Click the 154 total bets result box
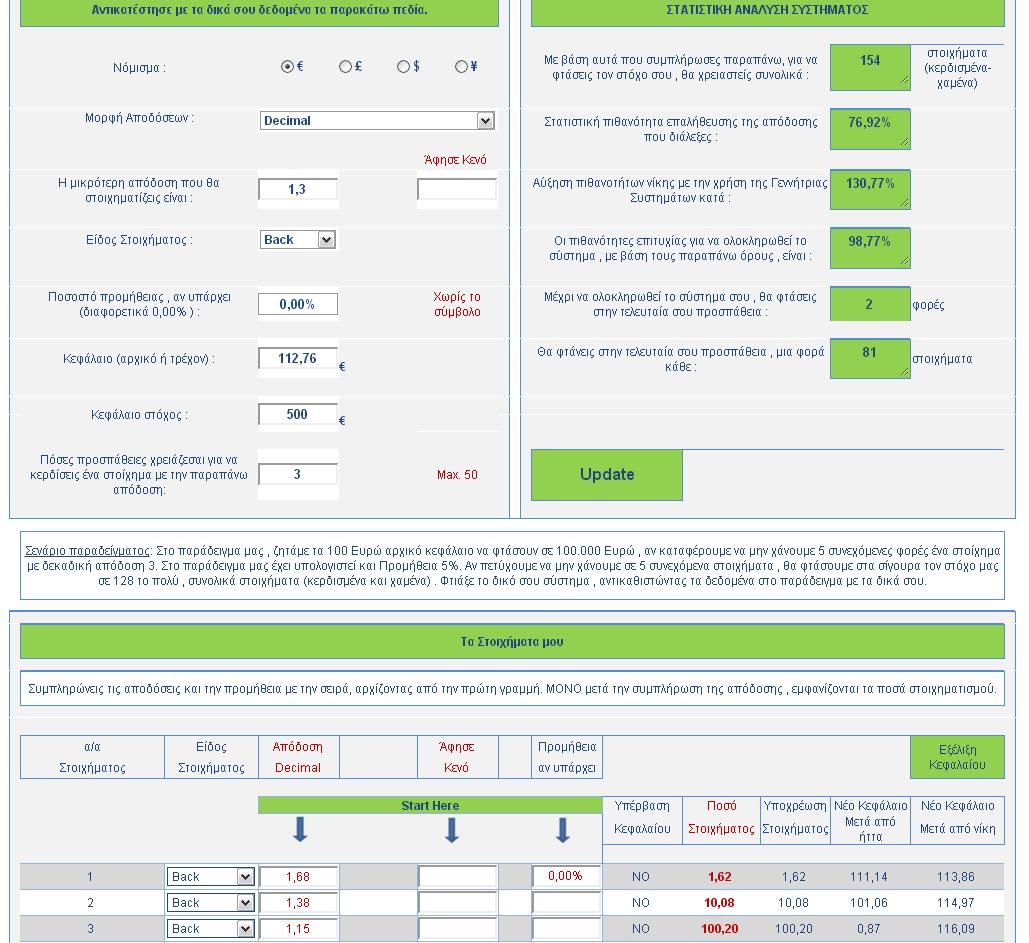This screenshot has height=943, width=1029. (870, 67)
